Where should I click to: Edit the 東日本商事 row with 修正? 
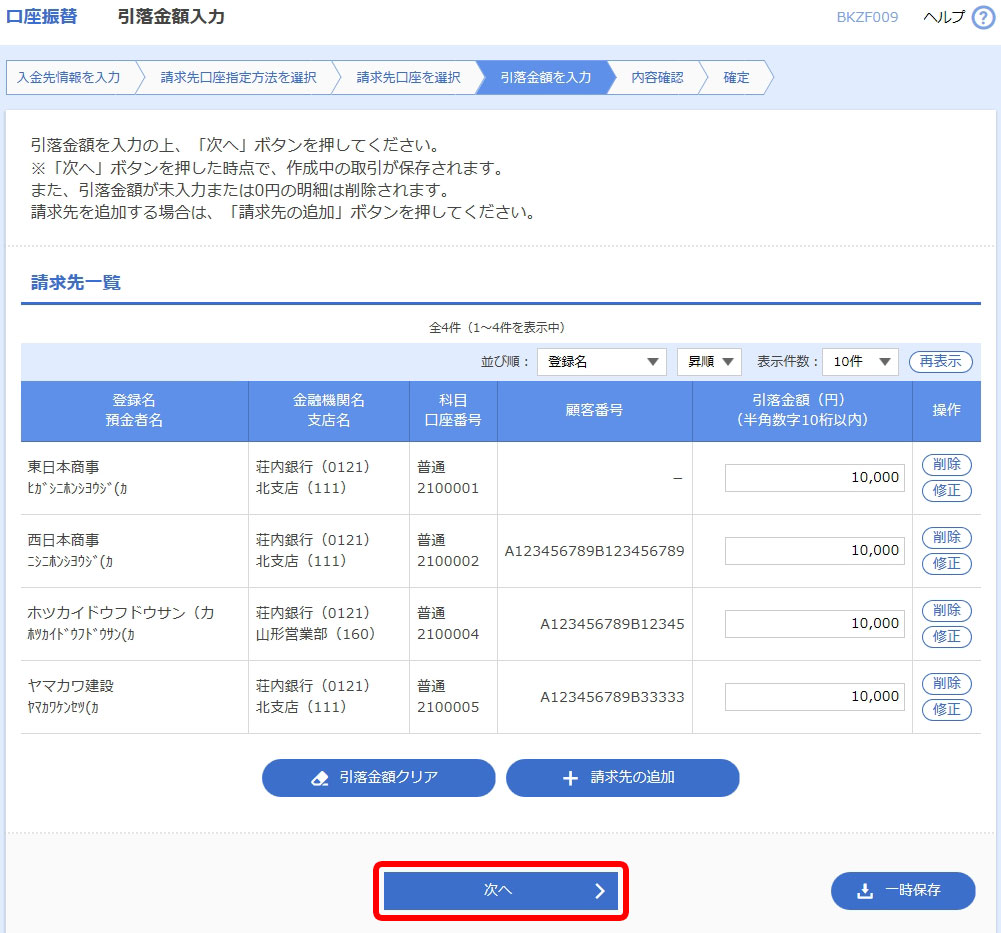pyautogui.click(x=946, y=490)
